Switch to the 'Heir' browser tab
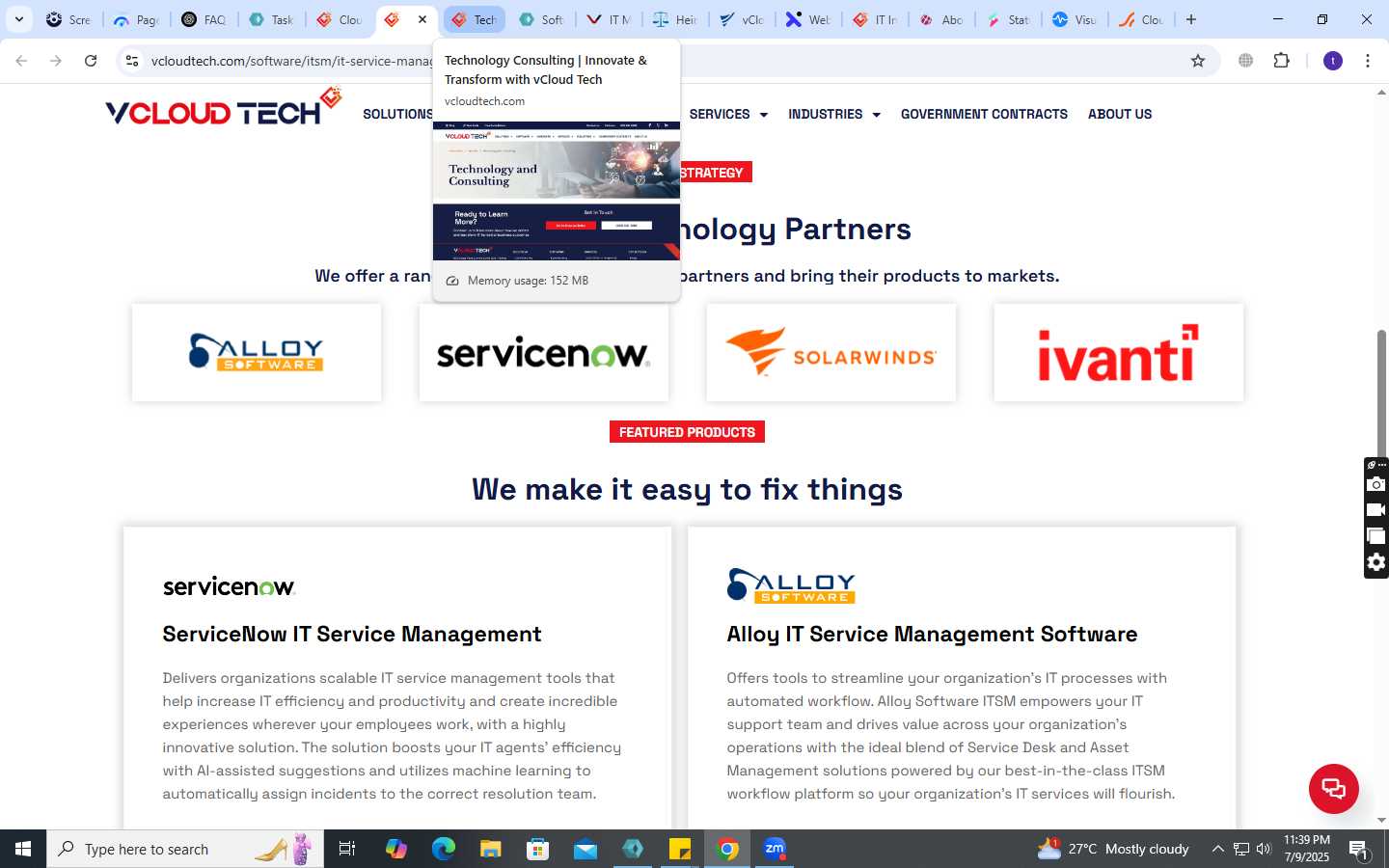Viewport: 1389px width, 868px height. (674, 19)
